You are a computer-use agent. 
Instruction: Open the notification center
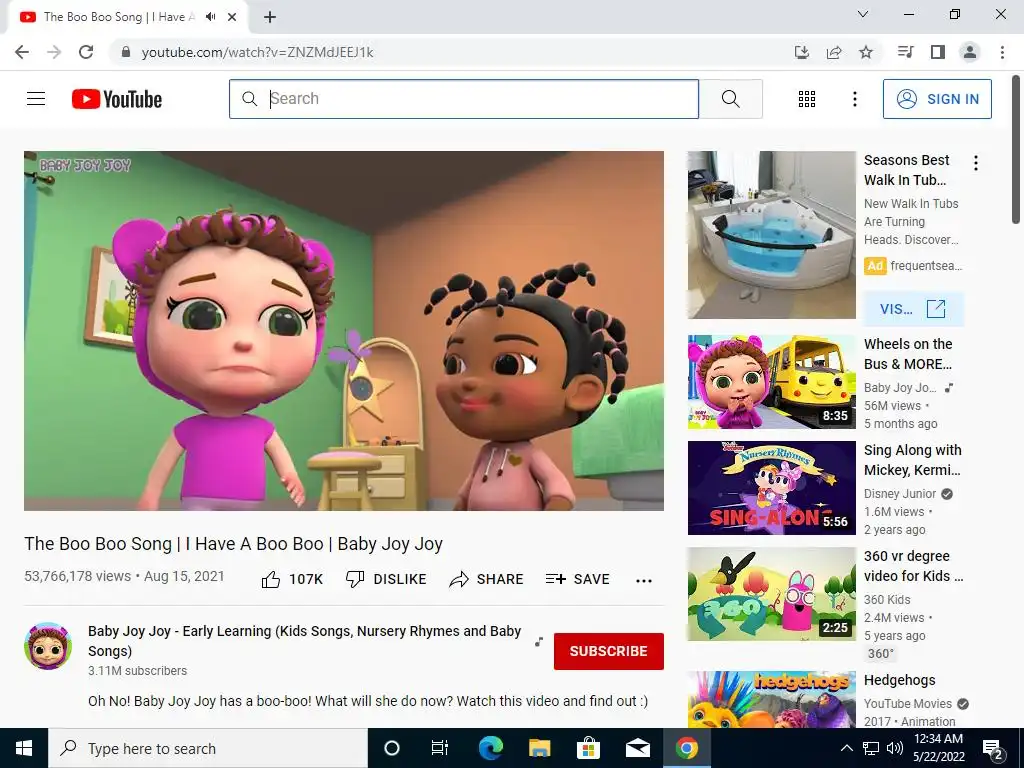point(993,748)
